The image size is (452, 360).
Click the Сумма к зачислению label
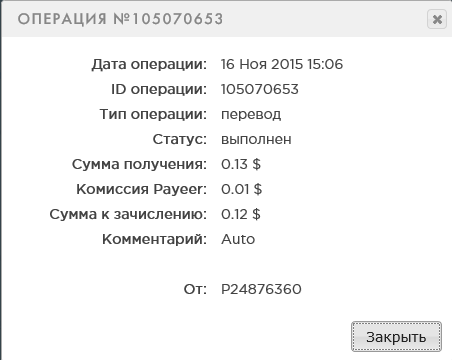(128, 214)
